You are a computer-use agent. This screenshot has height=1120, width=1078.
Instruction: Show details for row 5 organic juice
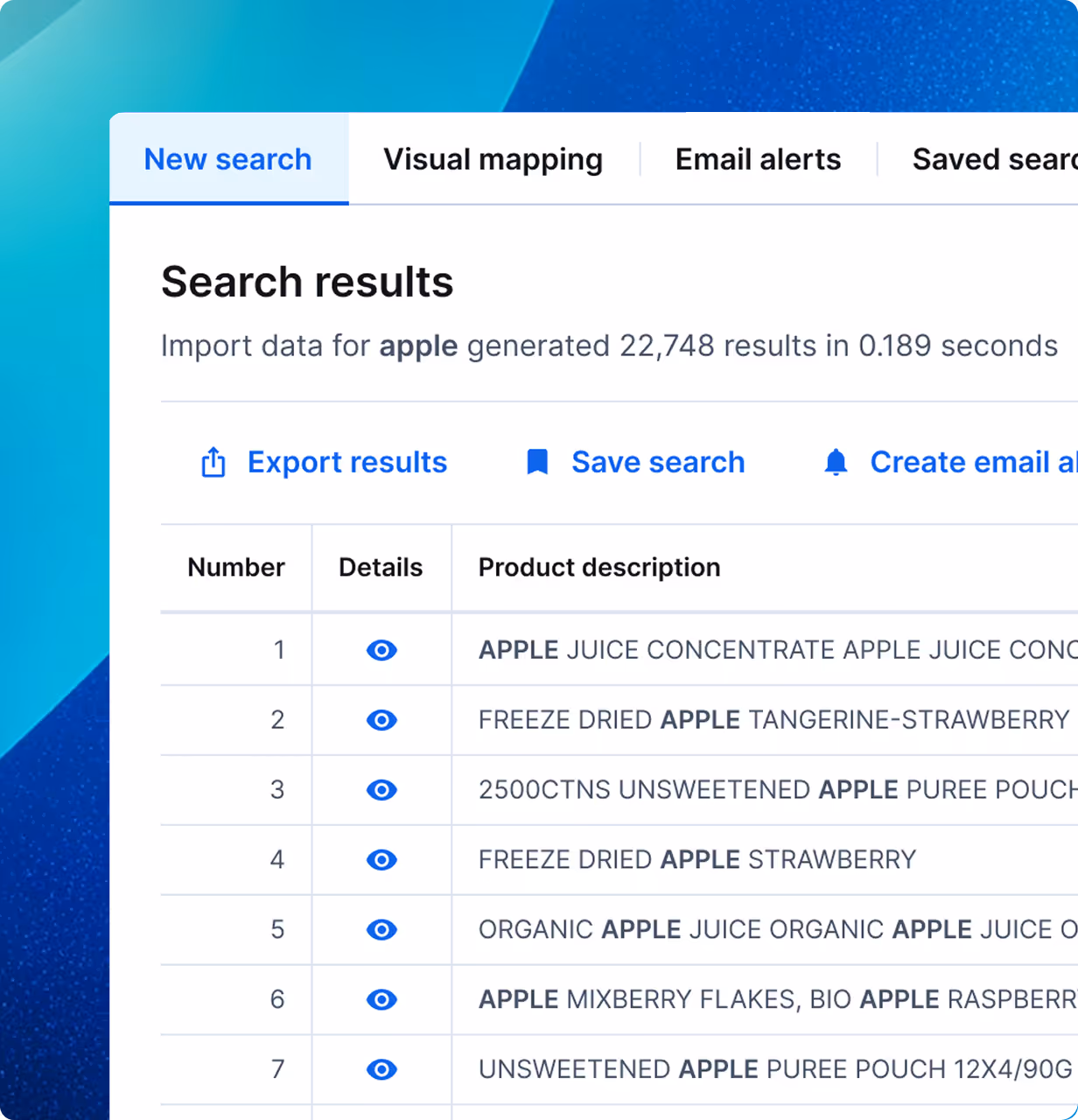coord(381,929)
